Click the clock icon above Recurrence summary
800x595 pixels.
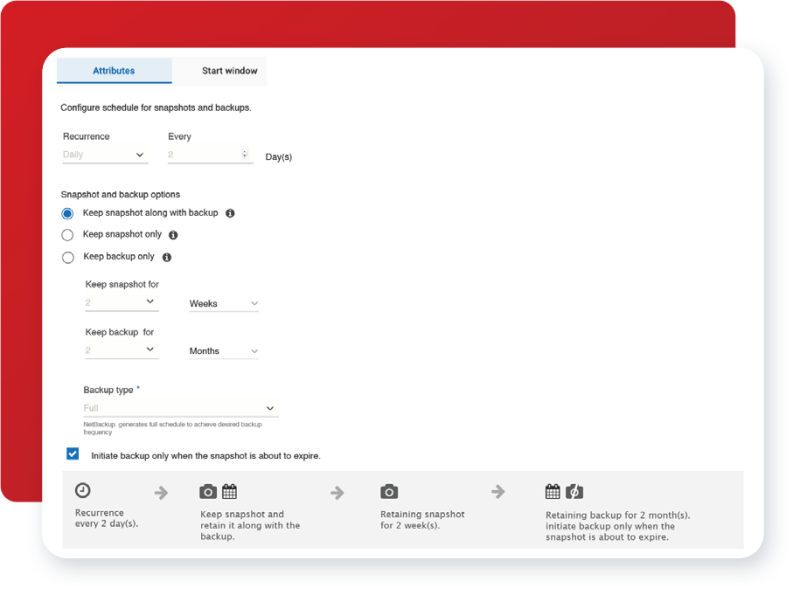click(x=81, y=490)
